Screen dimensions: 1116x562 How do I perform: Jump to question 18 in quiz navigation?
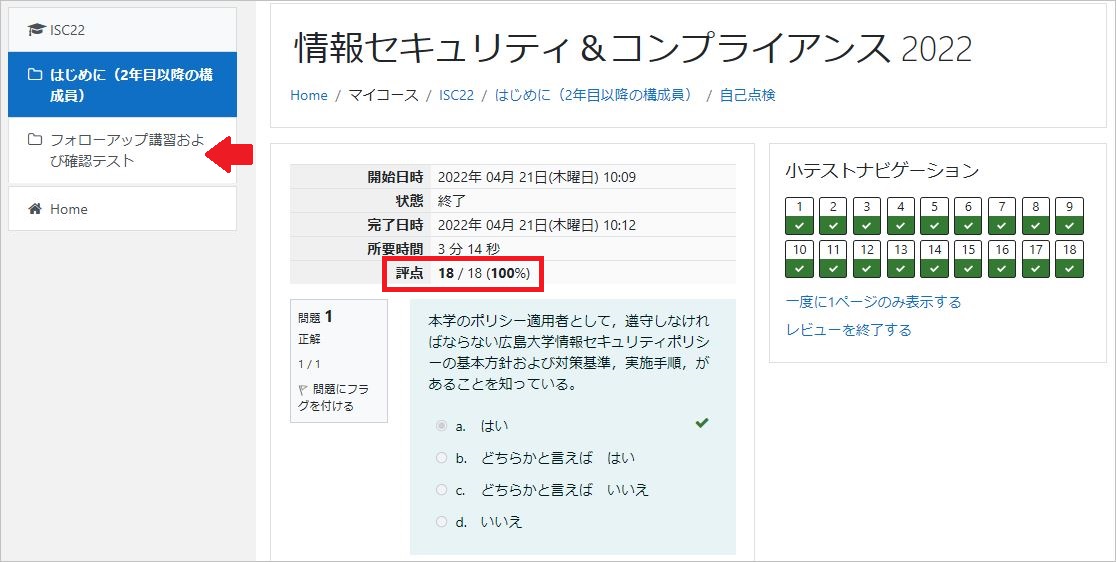[x=1070, y=259]
